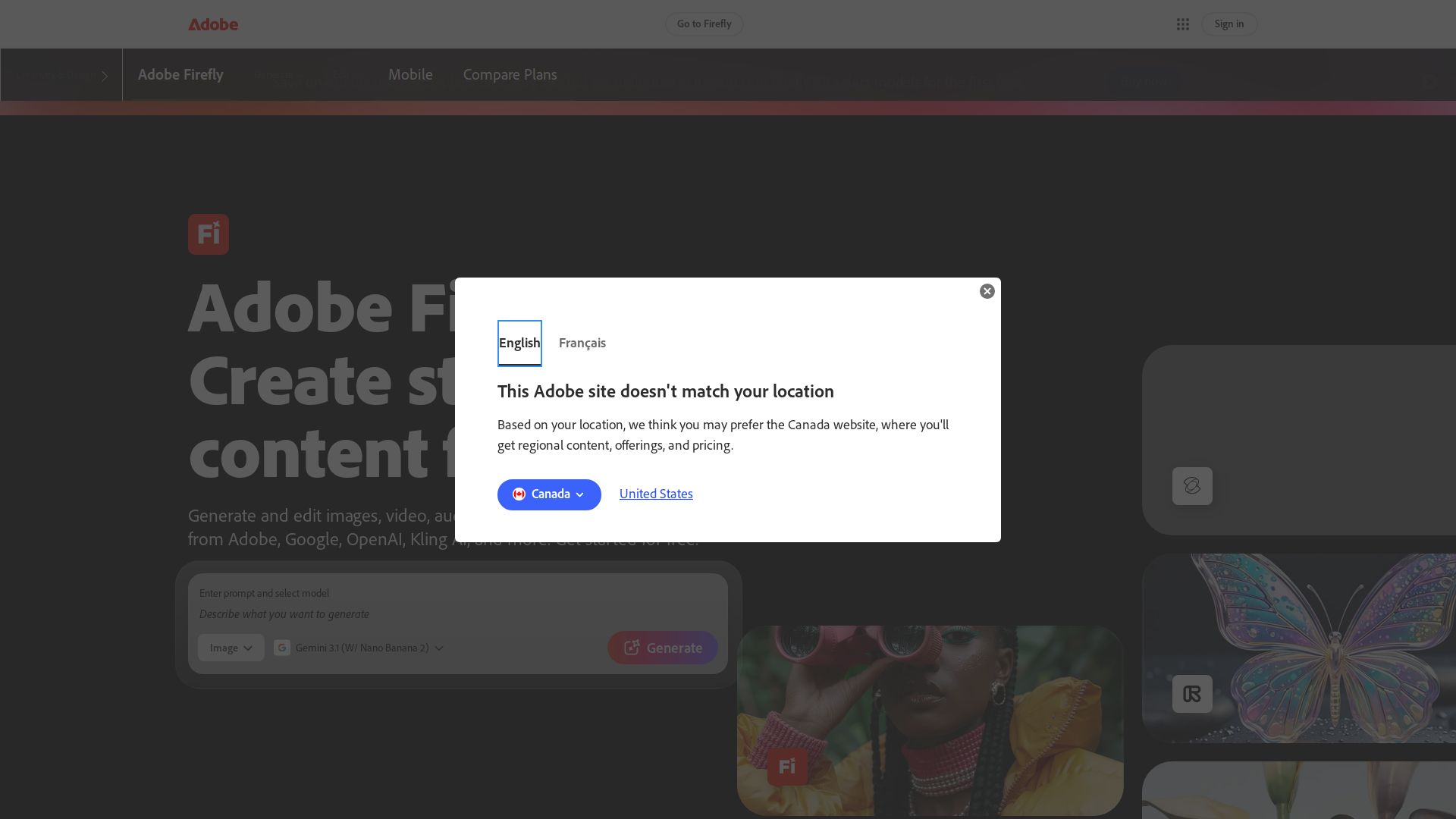Viewport: 1456px width, 819px height.
Task: Switch to the English tab
Action: coord(519,343)
